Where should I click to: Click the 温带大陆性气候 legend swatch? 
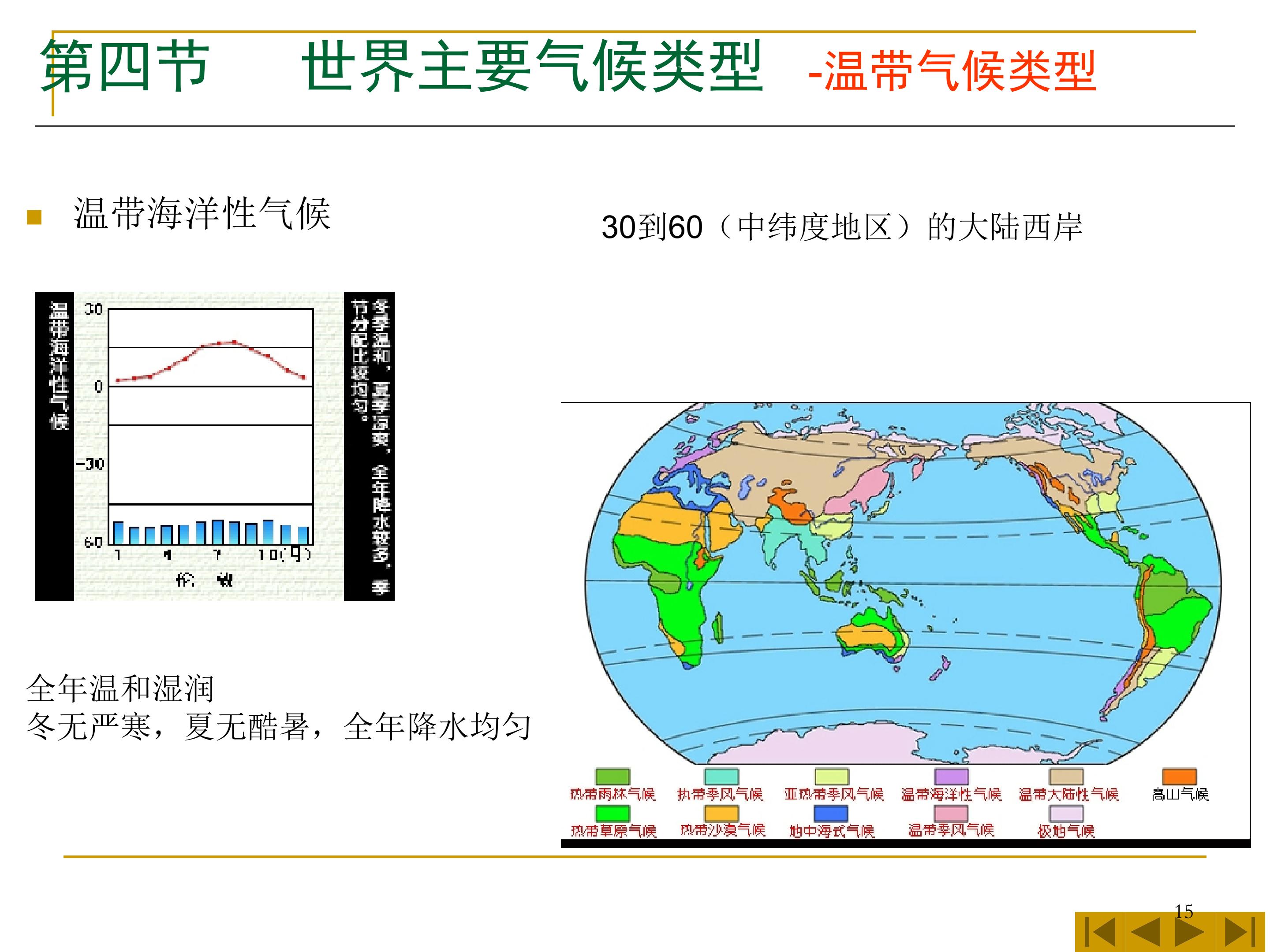point(1066,777)
